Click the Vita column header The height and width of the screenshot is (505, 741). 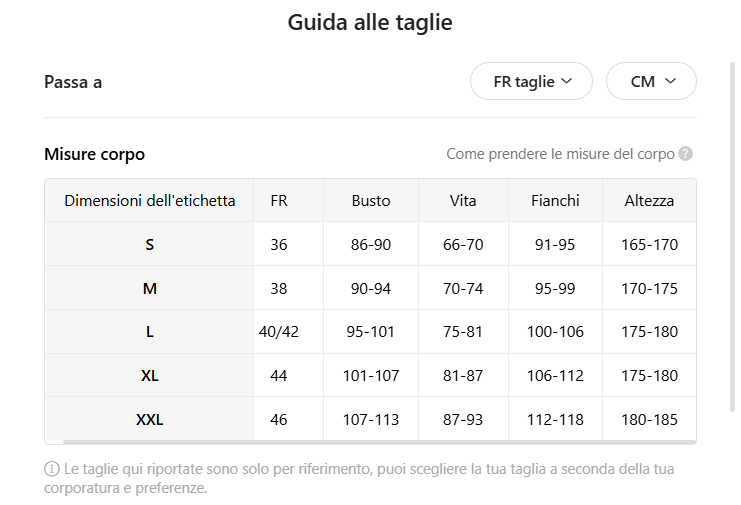pyautogui.click(x=463, y=200)
